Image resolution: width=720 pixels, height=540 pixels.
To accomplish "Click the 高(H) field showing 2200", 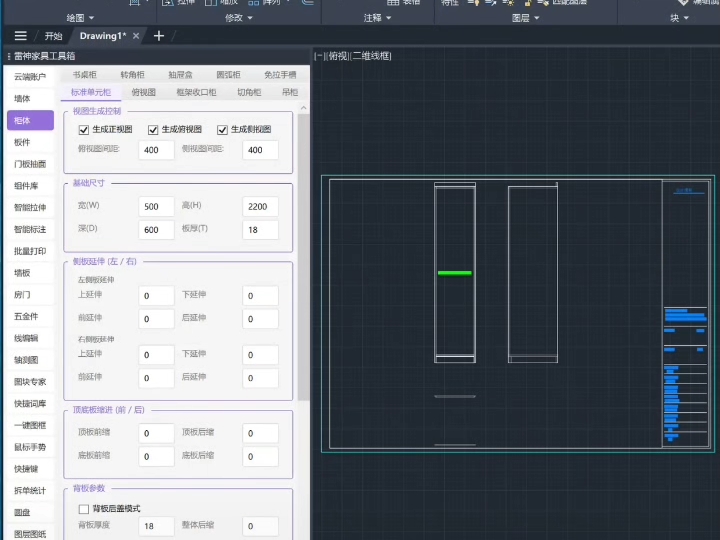I will tap(260, 207).
